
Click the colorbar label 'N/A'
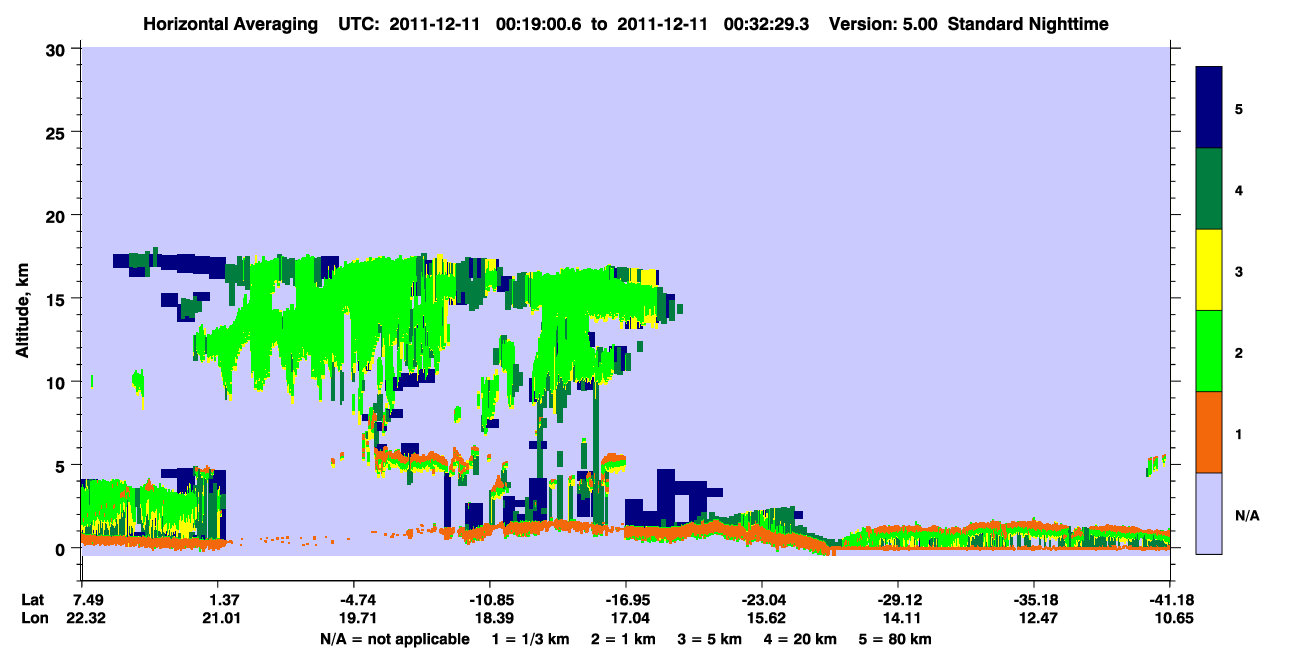[1247, 515]
